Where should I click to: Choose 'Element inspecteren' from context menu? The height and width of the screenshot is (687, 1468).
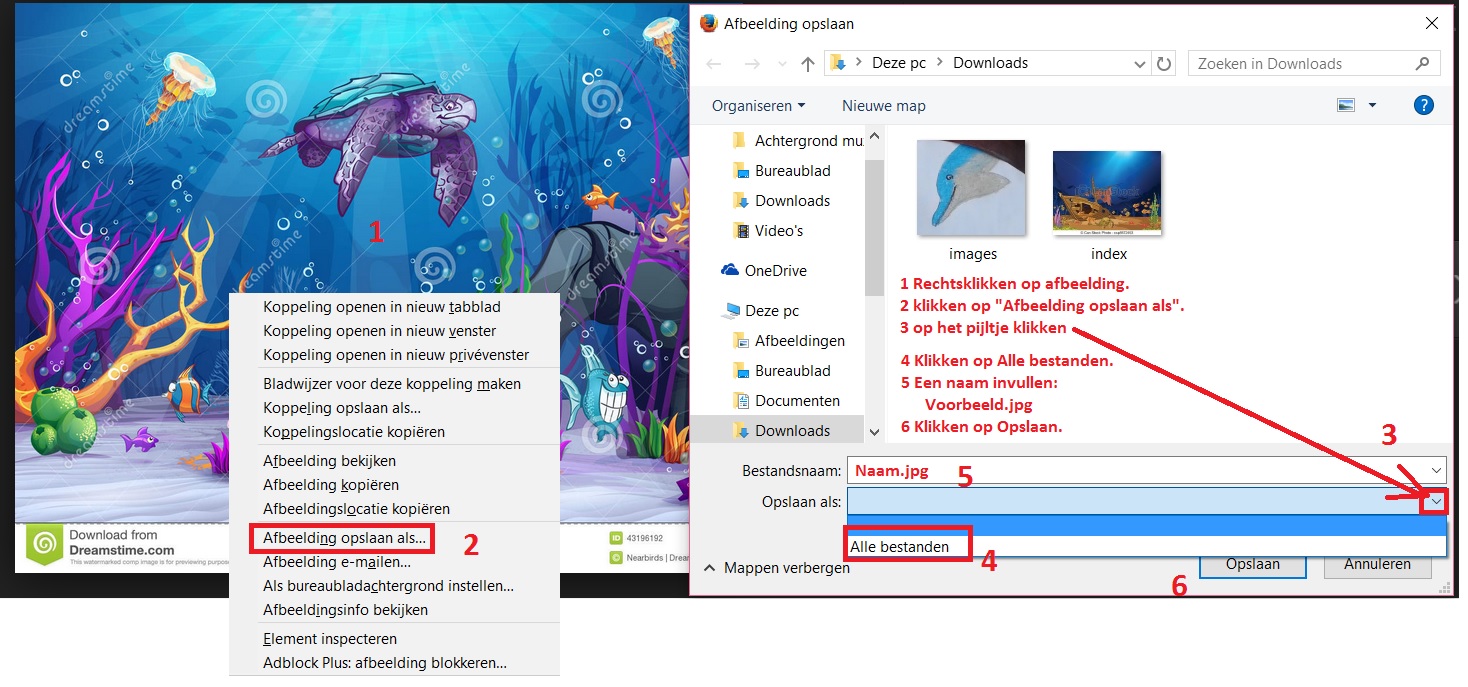pos(329,639)
